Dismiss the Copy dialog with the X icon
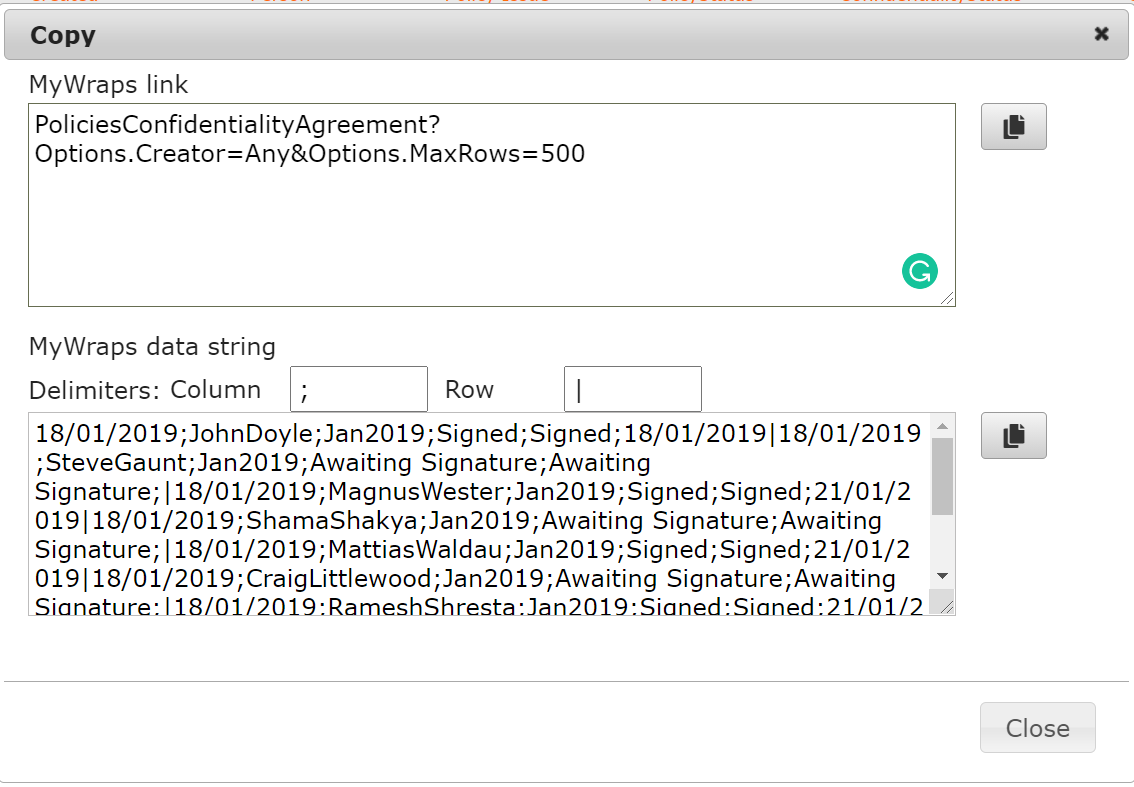The height and width of the screenshot is (787, 1134). [x=1101, y=33]
